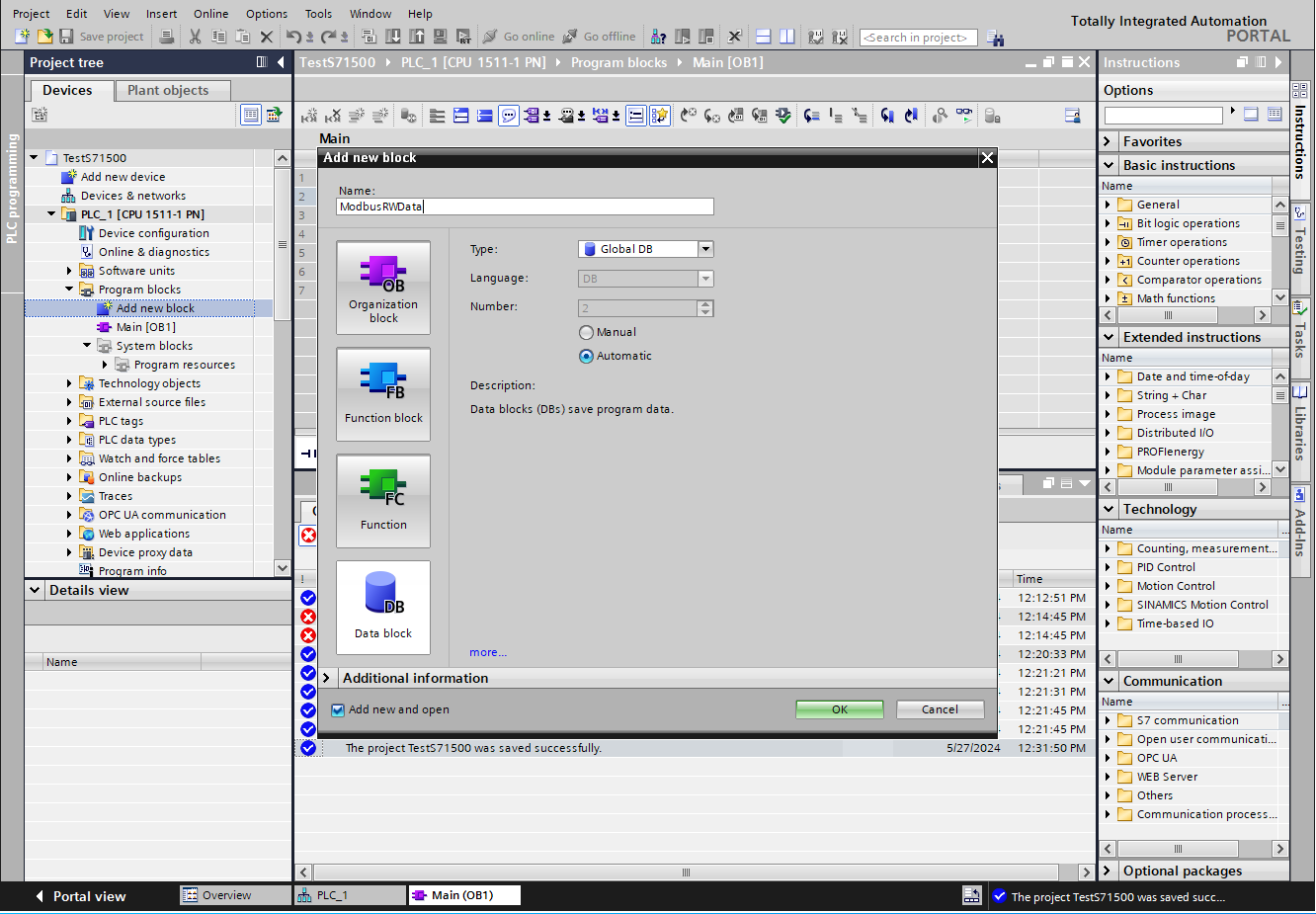Image resolution: width=1316 pixels, height=914 pixels.
Task: Click the search icon beside Search in project
Action: [995, 38]
